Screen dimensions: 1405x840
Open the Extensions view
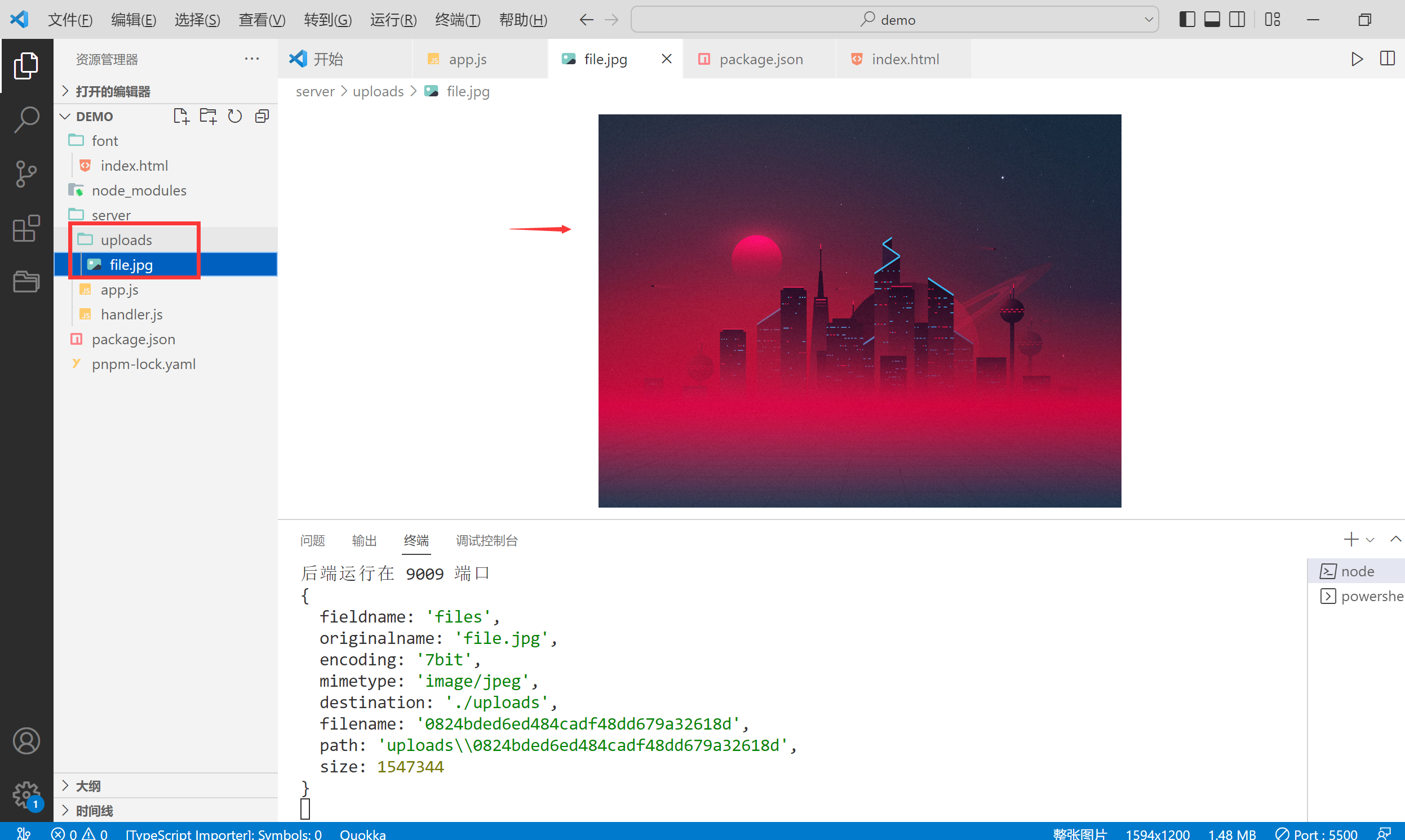point(26,228)
